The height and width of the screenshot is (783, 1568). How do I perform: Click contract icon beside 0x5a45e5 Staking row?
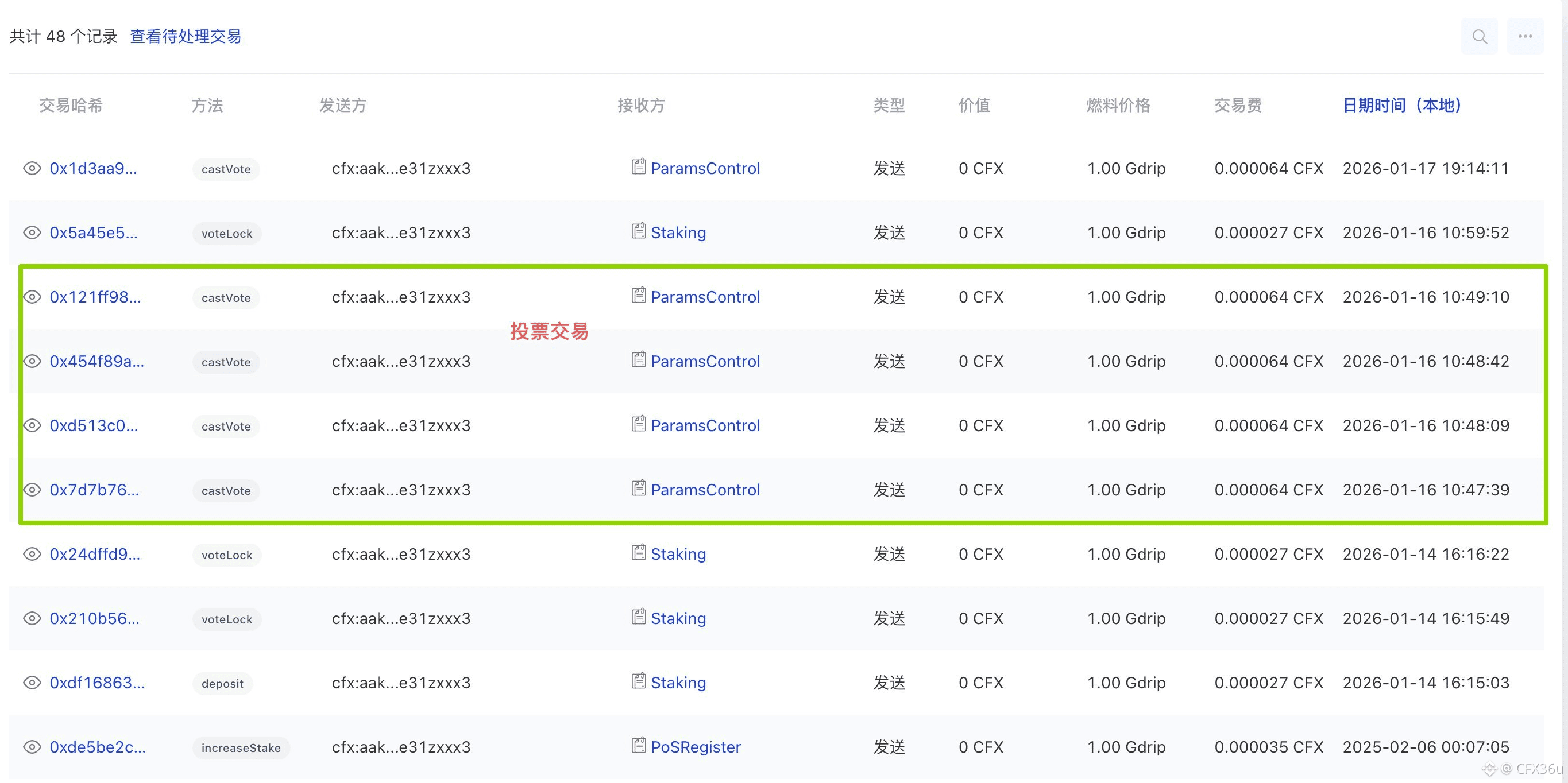(x=638, y=231)
